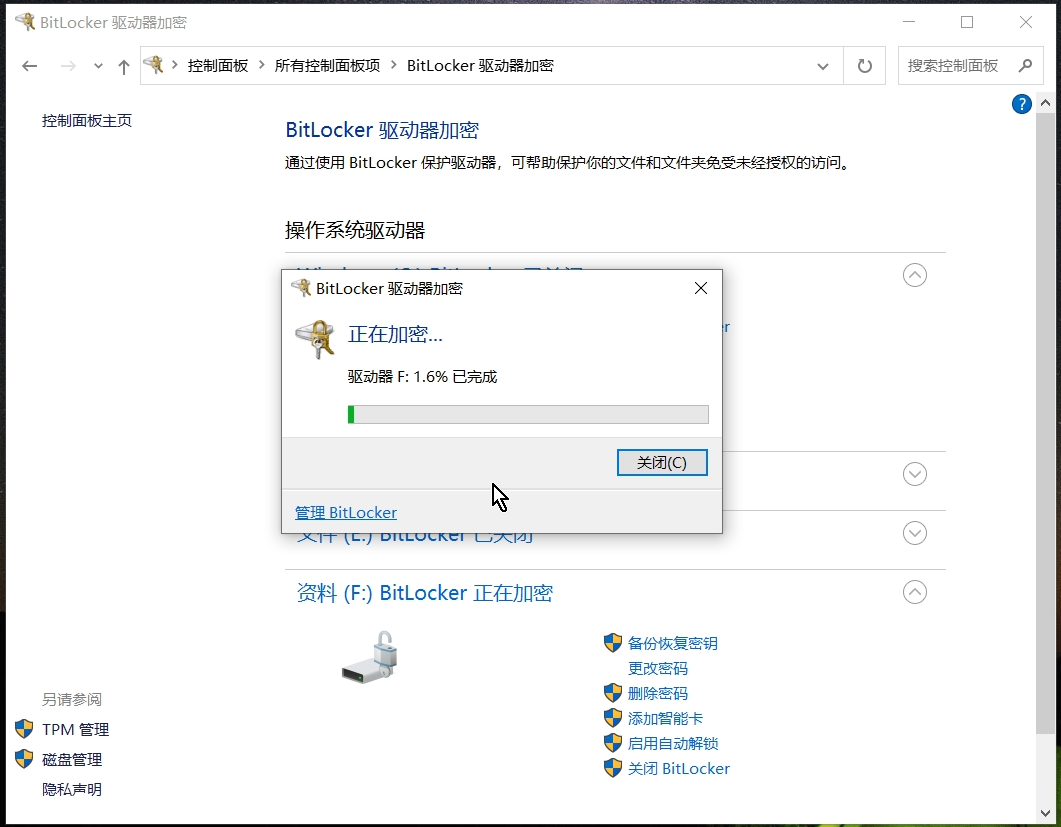Click shield icon beside 删除密码
The image size is (1061, 827).
pos(612,693)
